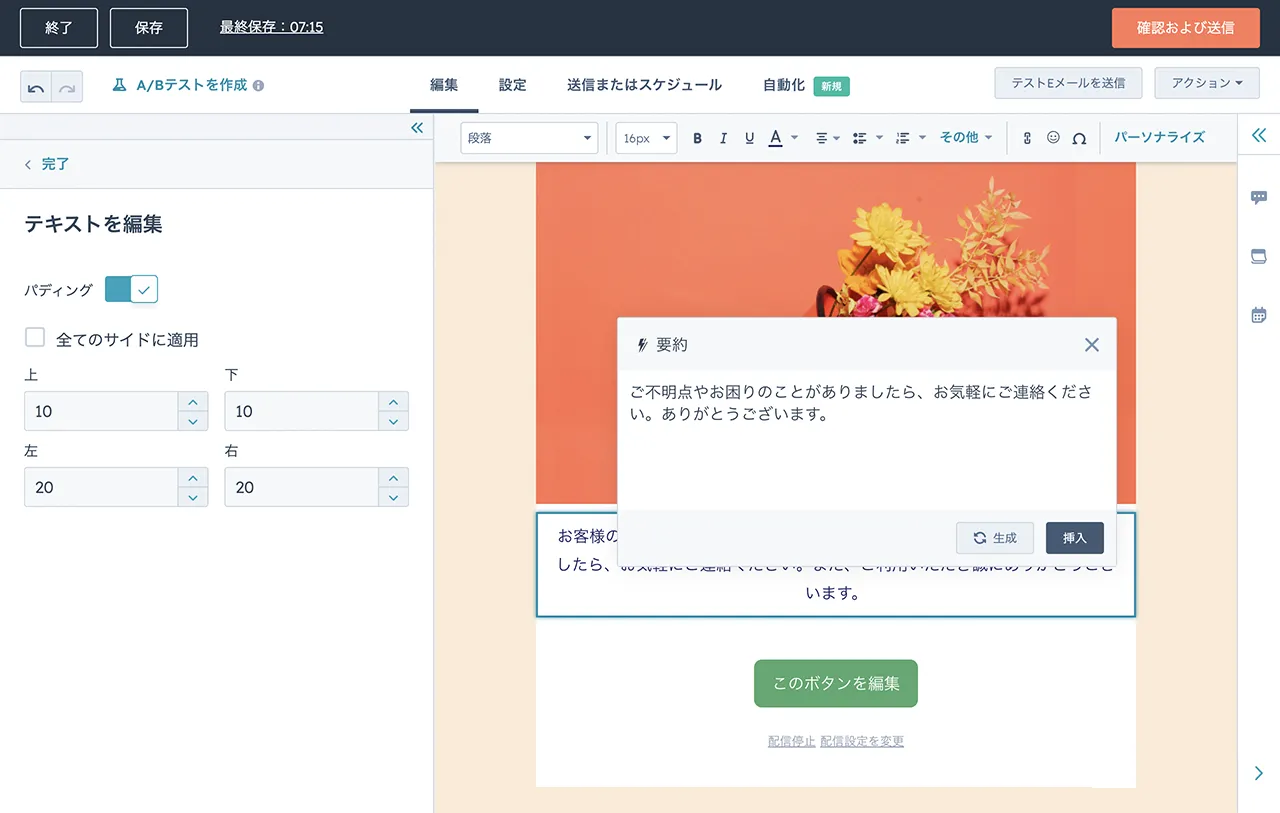Click the text alignment icon

[821, 138]
